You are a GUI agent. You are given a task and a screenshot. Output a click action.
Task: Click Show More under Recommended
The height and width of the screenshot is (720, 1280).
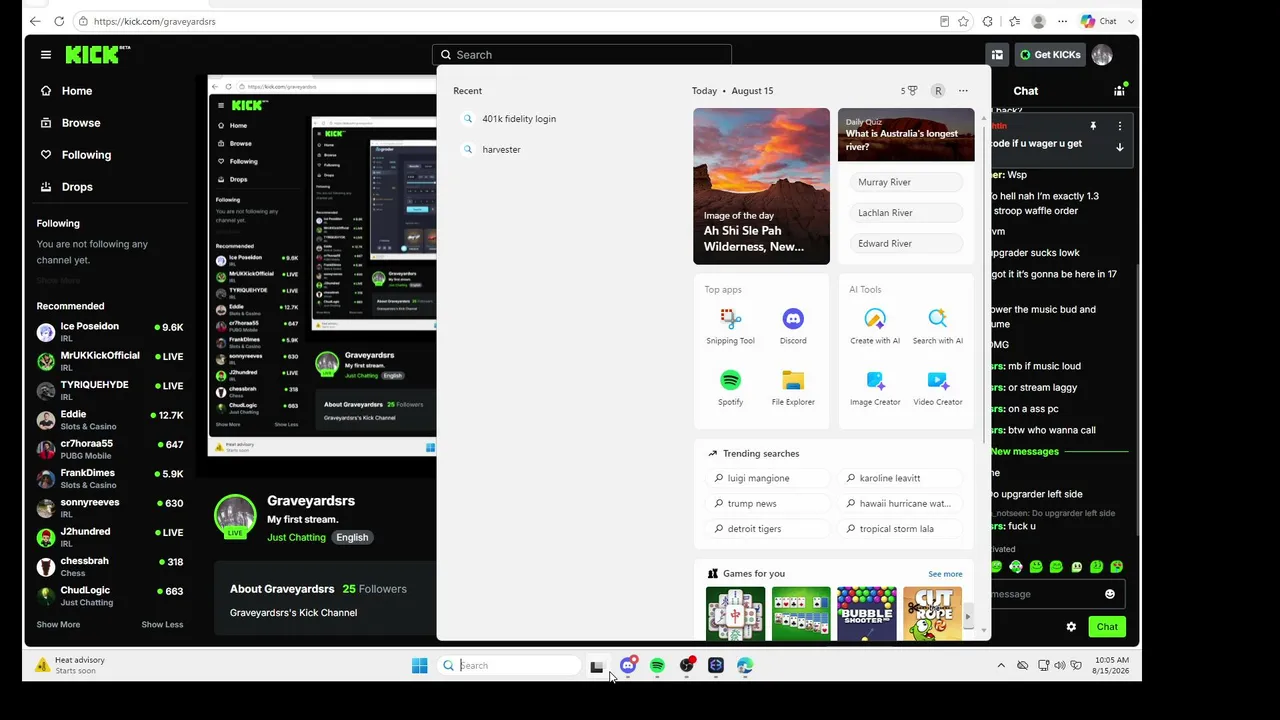(58, 625)
